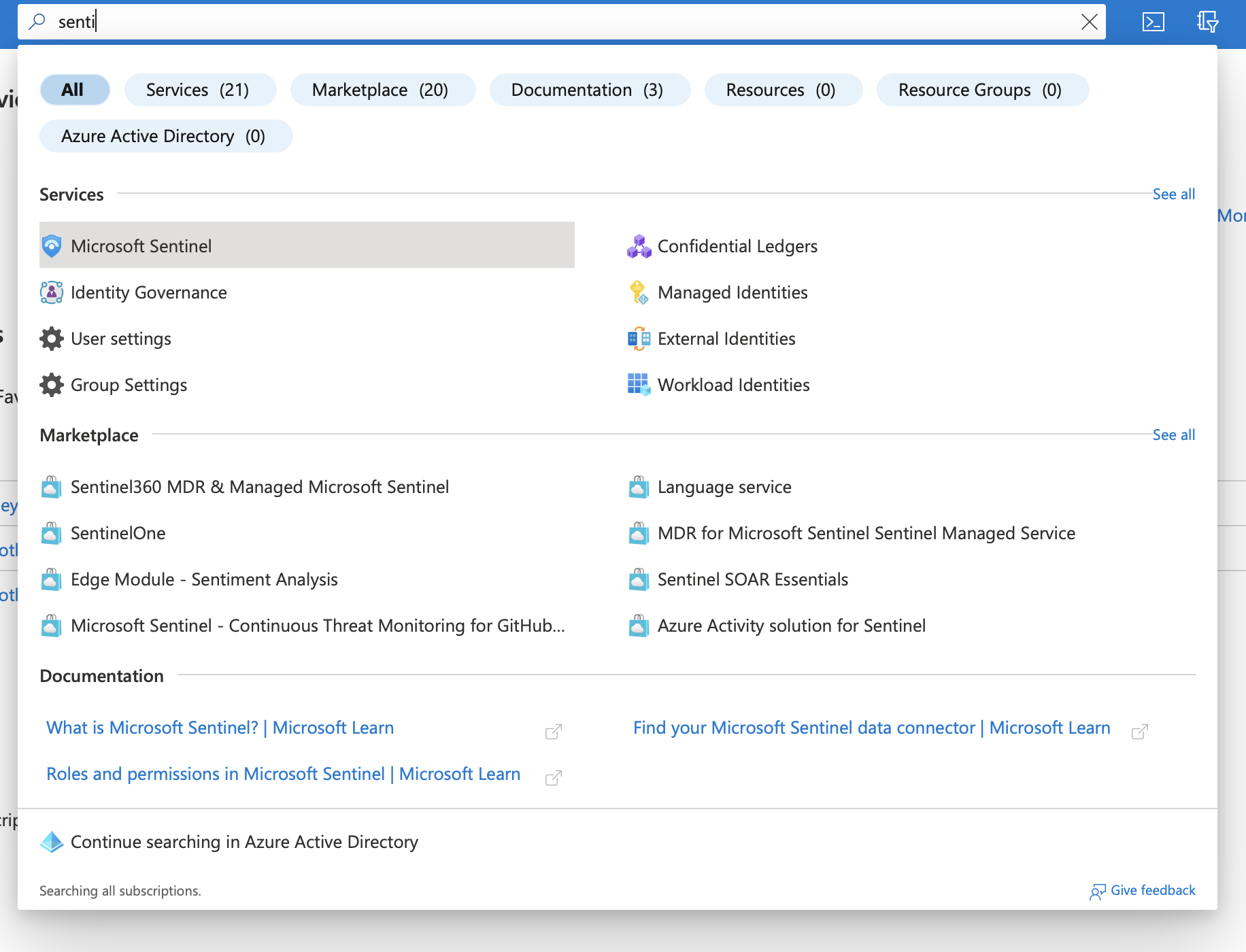The width and height of the screenshot is (1246, 952).
Task: Filter results to Services (21)
Action: point(200,90)
